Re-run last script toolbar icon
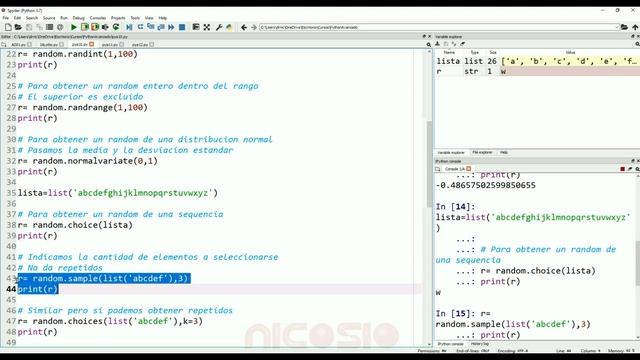This screenshot has height=360, width=640. [116, 27]
